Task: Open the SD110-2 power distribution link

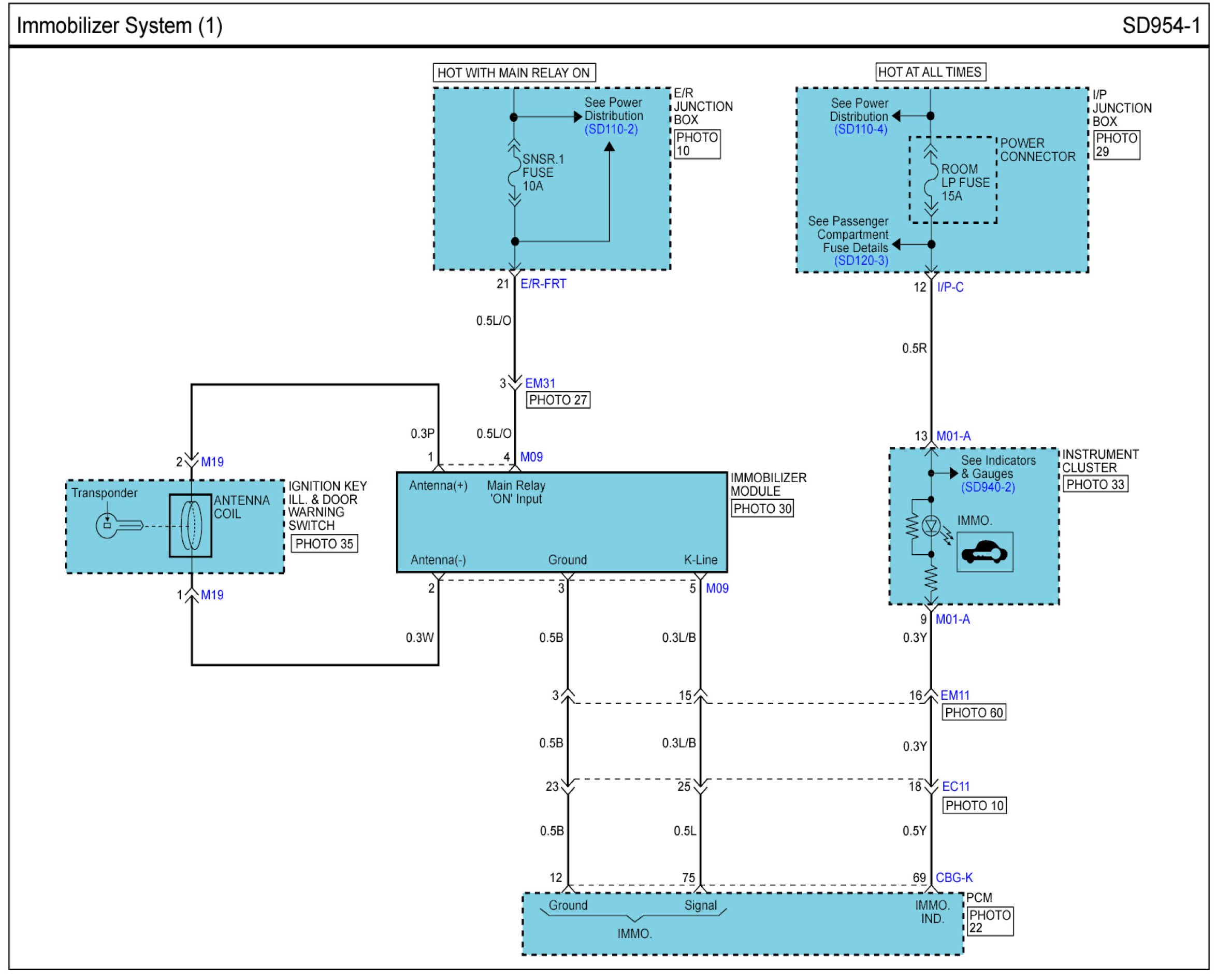Action: point(611,129)
